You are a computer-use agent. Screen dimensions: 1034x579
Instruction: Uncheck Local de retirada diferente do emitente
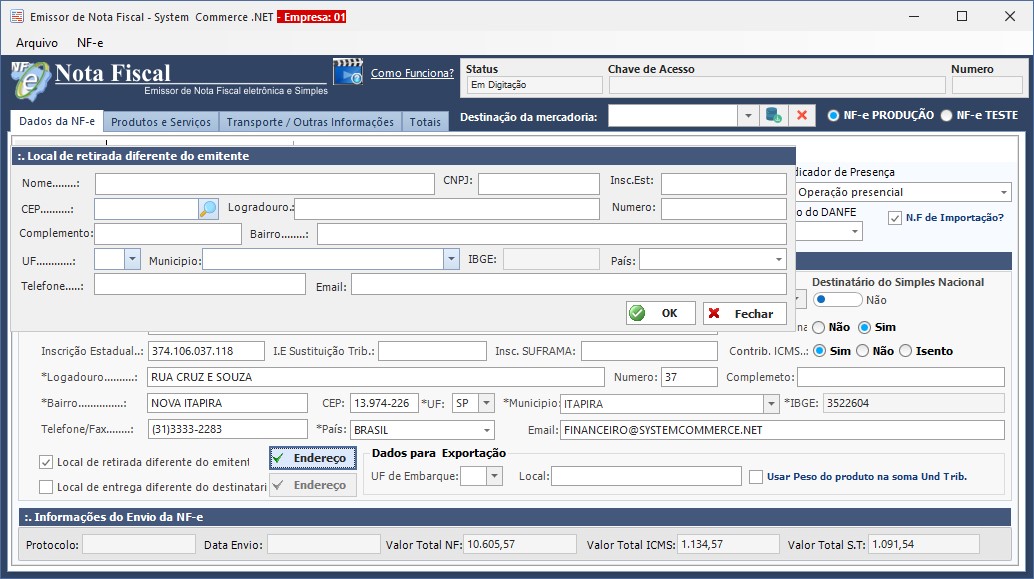pyautogui.click(x=46, y=462)
